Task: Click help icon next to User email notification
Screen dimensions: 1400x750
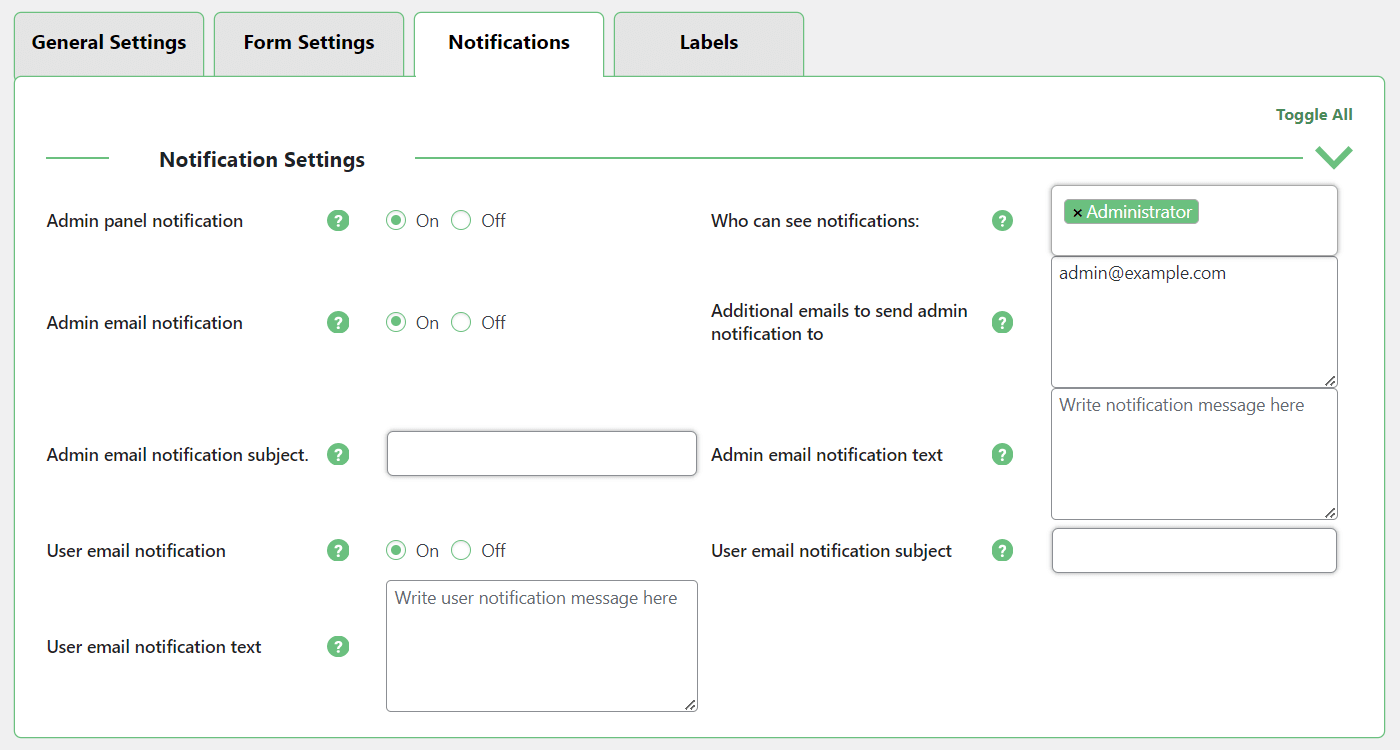Action: [x=338, y=551]
